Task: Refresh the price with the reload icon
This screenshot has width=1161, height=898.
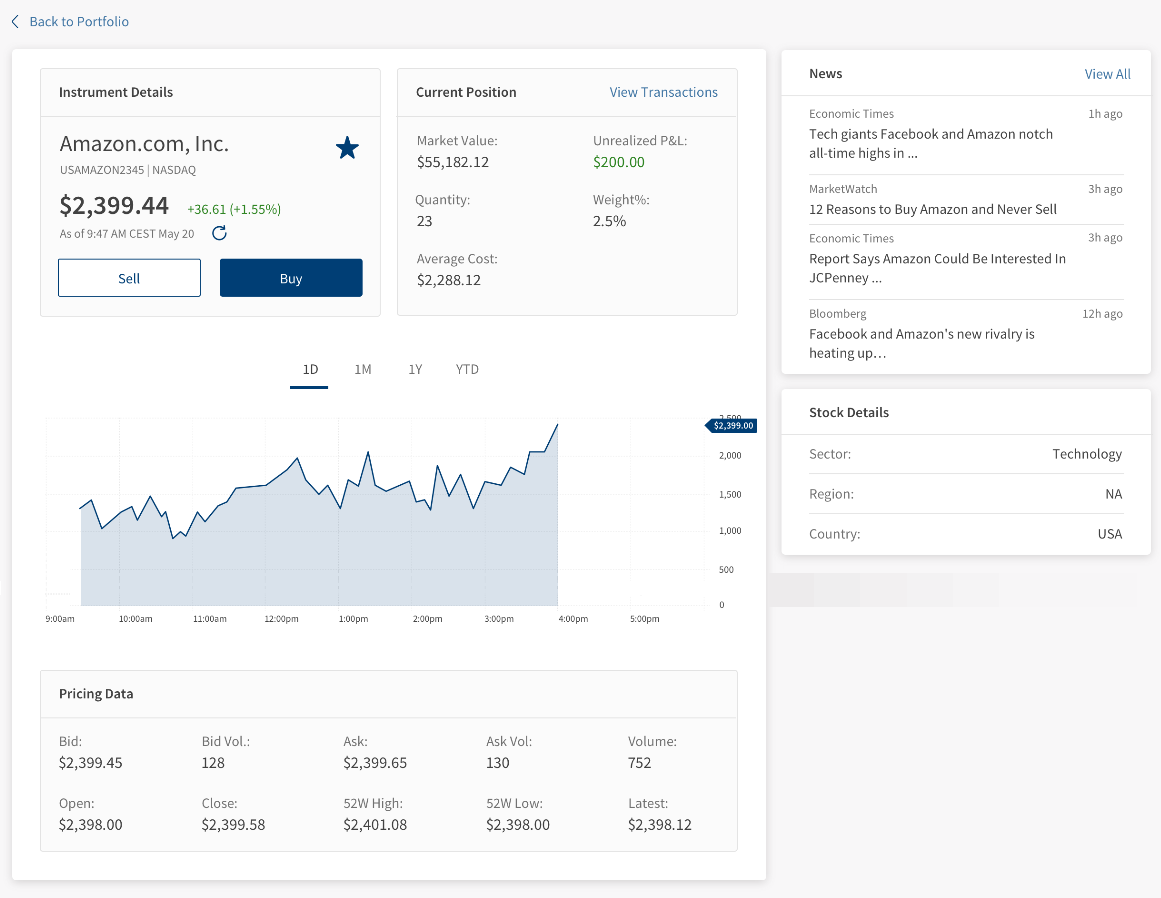Action: [219, 233]
